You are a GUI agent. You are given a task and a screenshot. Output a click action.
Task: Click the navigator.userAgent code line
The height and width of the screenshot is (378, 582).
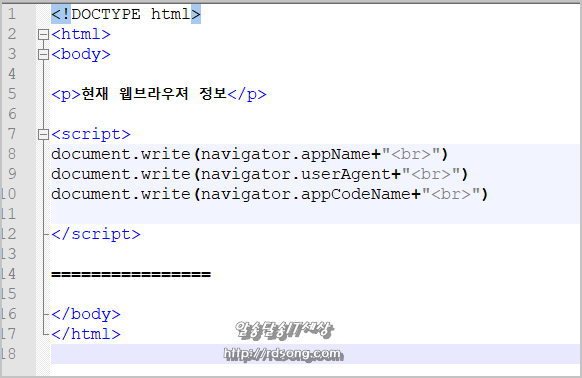pos(260,174)
